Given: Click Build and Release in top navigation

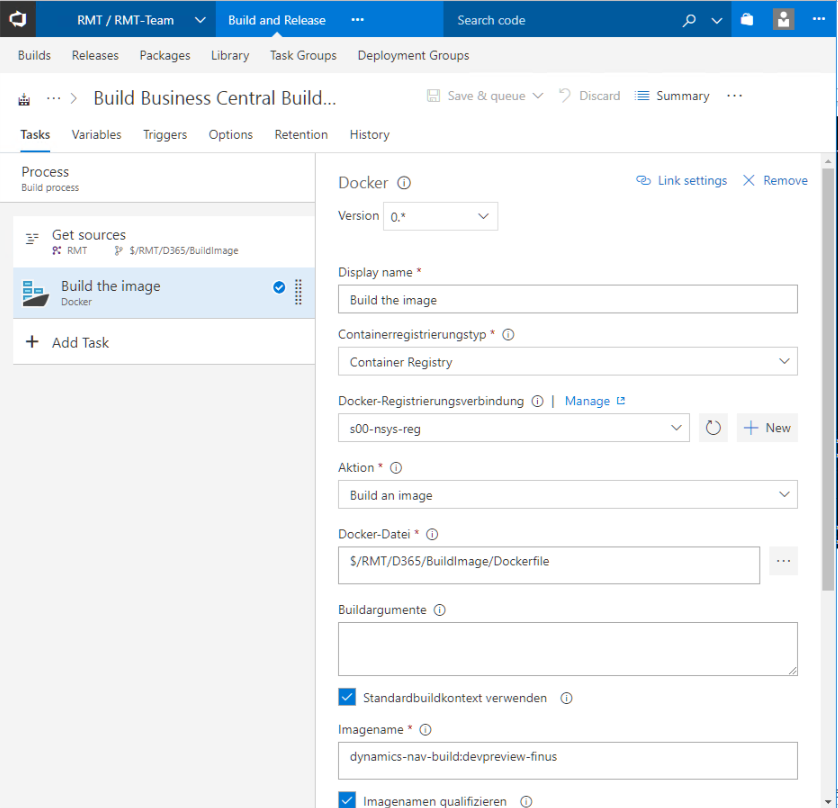Looking at the screenshot, I should 277,20.
